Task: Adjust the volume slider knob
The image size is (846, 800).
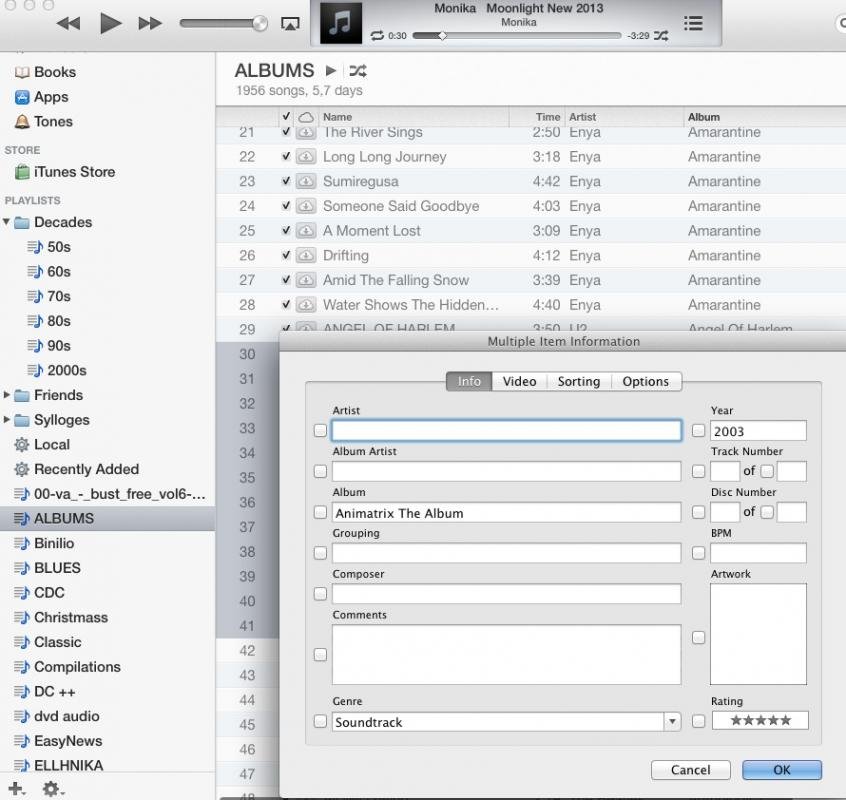Action: (x=260, y=23)
